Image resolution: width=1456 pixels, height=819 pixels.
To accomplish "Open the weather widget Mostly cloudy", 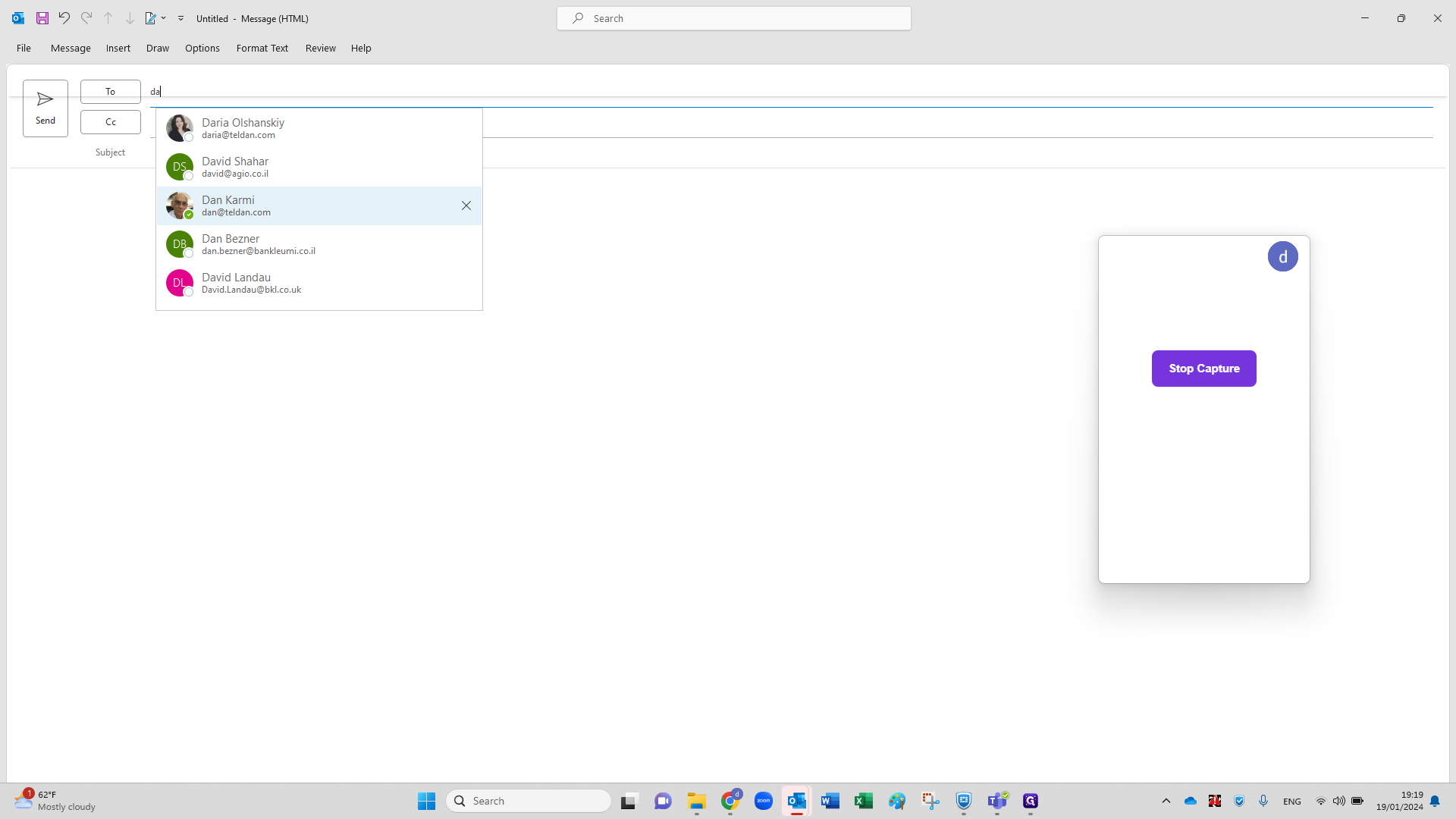I will 55,801.
